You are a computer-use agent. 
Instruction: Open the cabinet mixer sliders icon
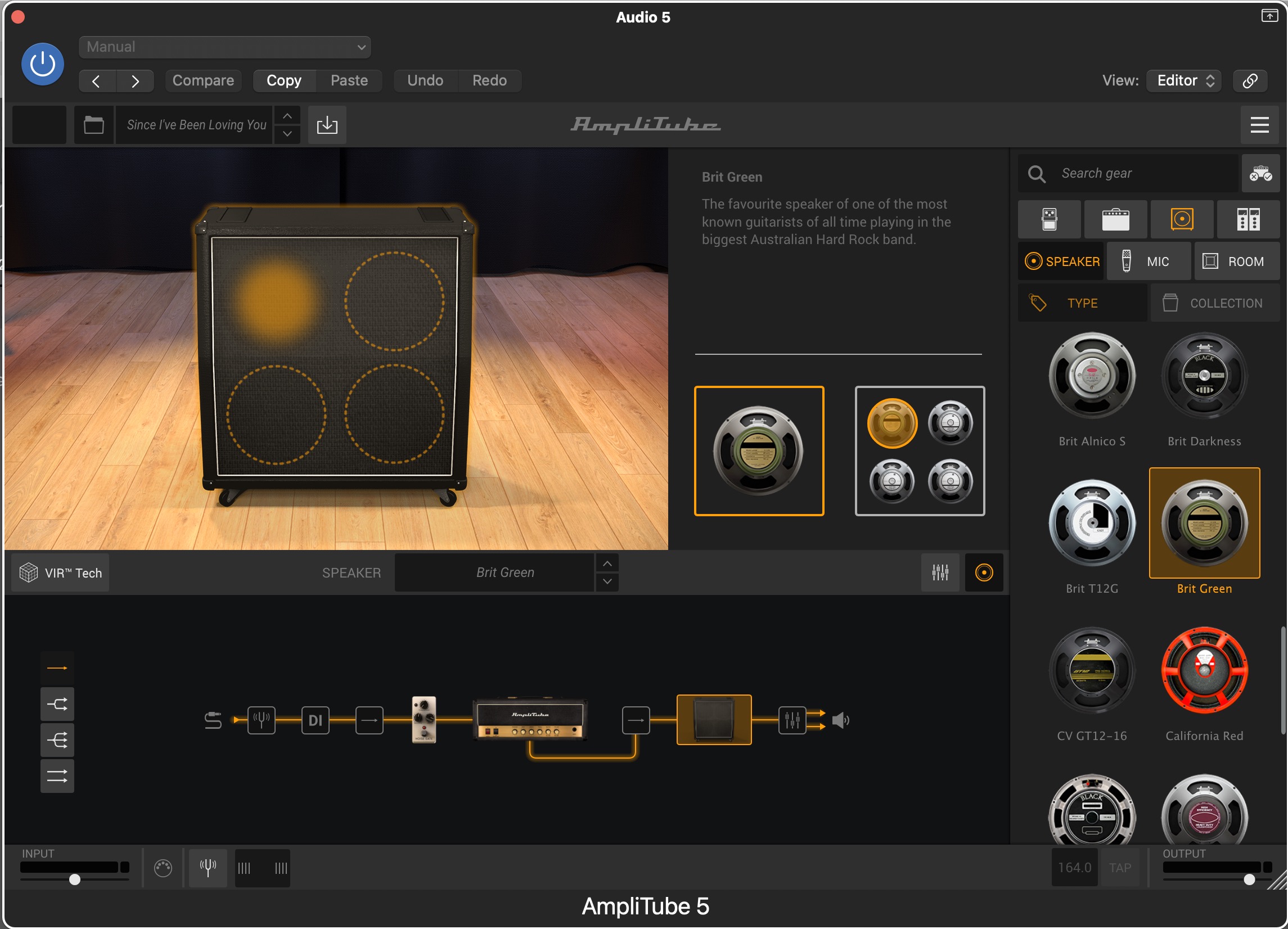pos(941,573)
